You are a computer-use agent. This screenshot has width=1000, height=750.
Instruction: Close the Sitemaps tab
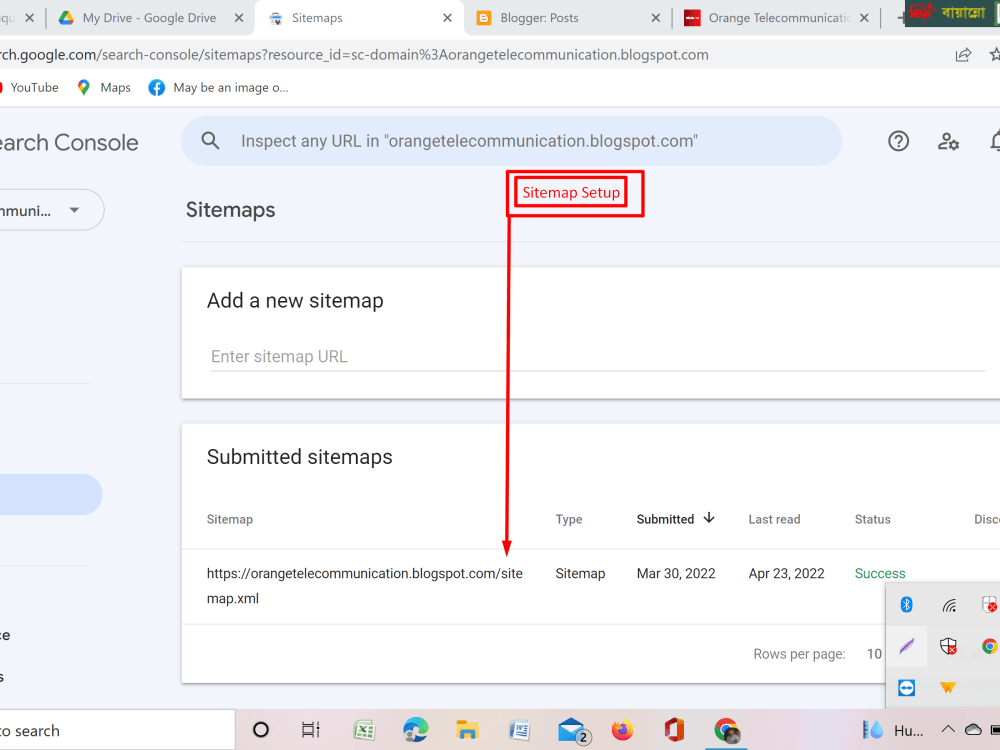point(447,18)
